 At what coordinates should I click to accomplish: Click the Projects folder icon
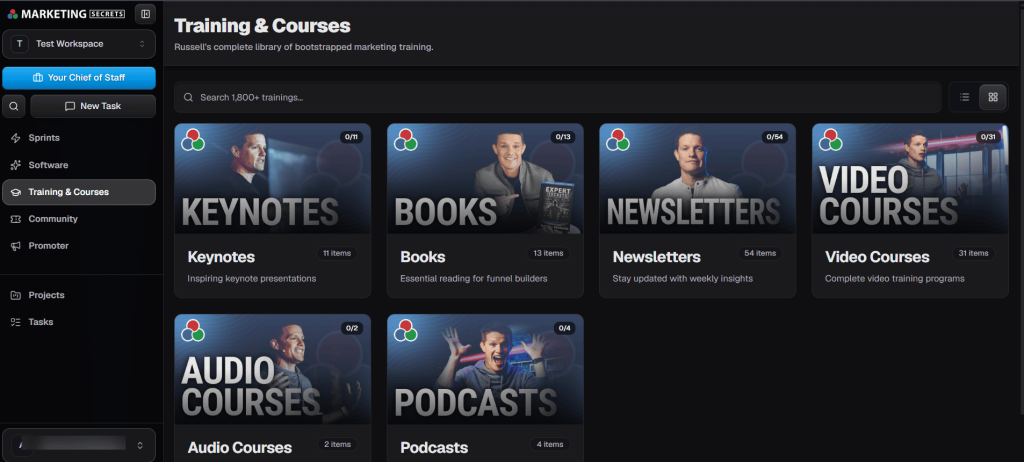coord(16,295)
